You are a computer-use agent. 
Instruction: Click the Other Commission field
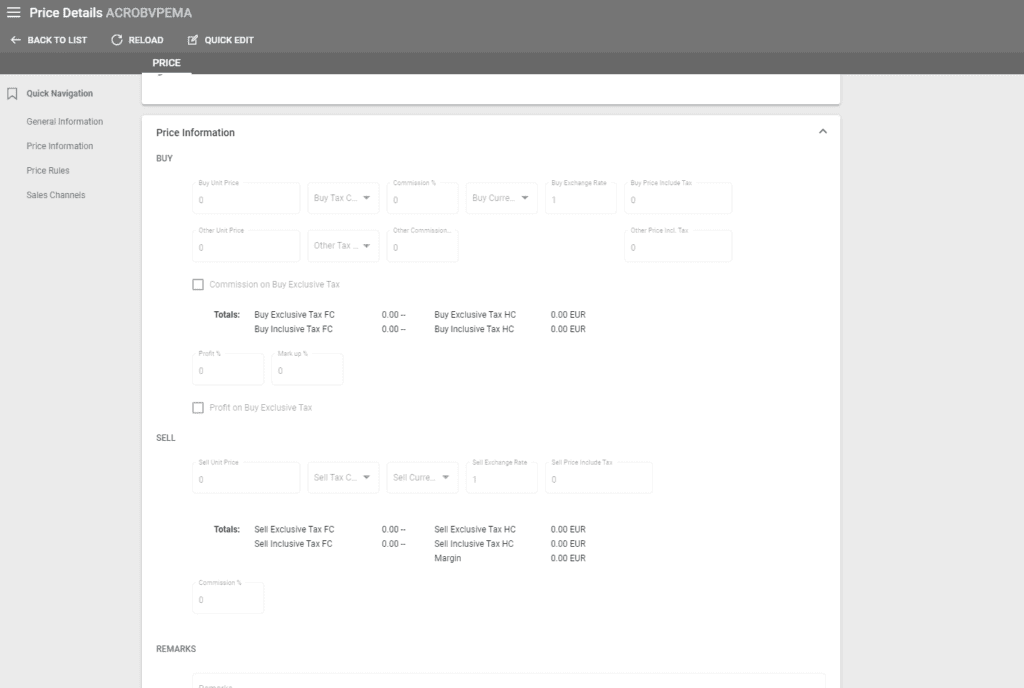pyautogui.click(x=423, y=246)
